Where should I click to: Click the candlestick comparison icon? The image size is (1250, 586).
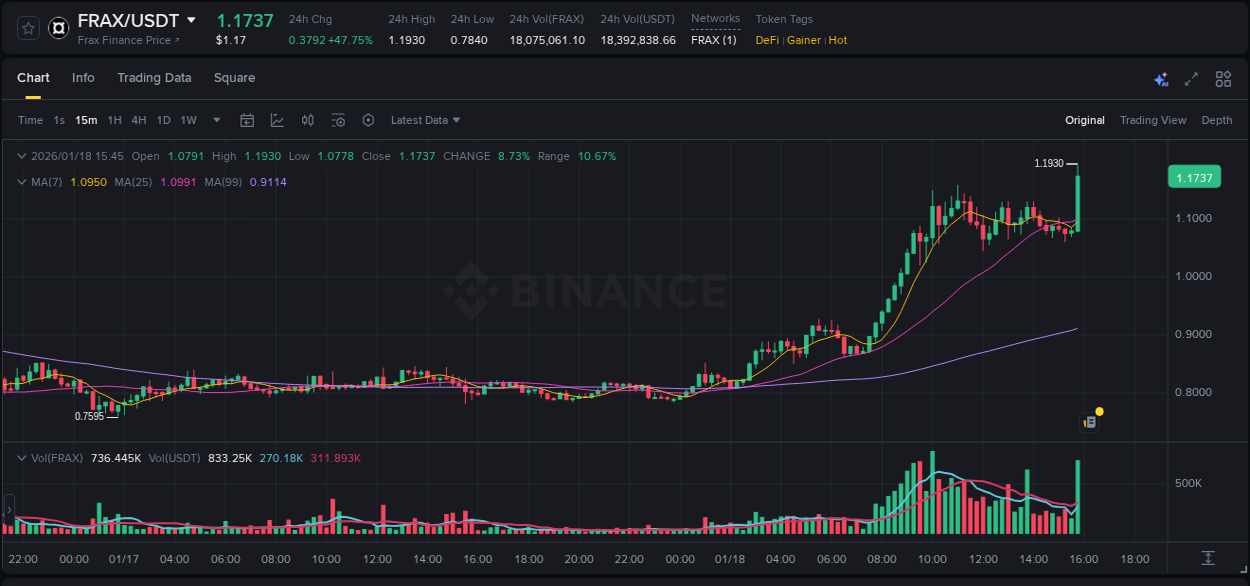point(307,119)
